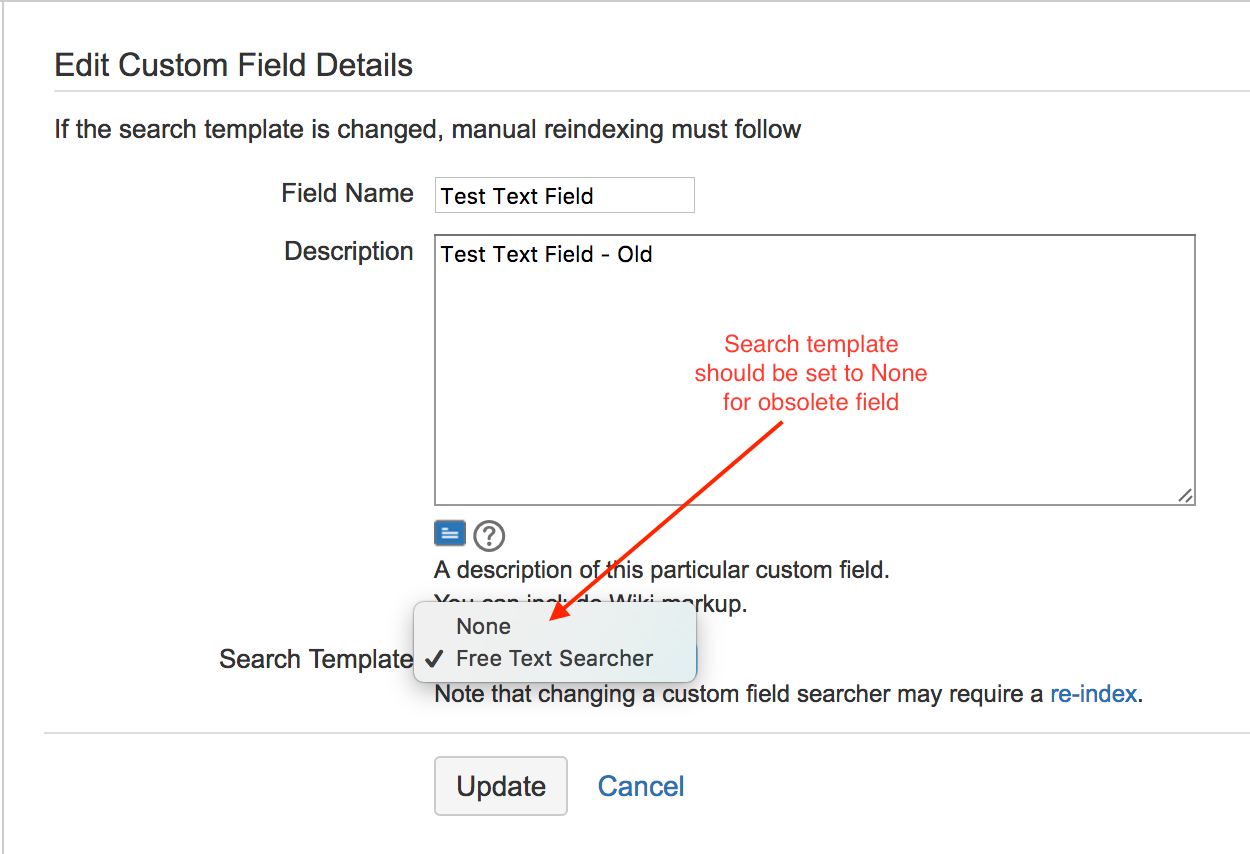This screenshot has height=854, width=1250.
Task: Cancel editing the custom field
Action: click(641, 787)
